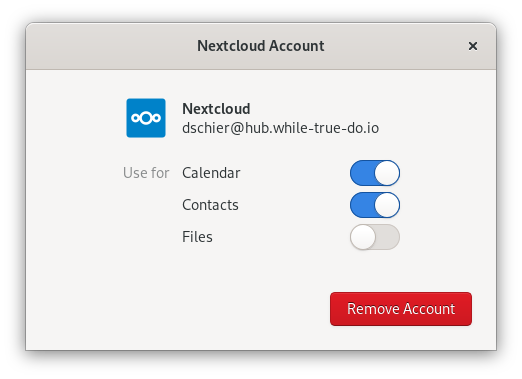Screen dimensions: 522x379
Task: Click the blue Nextcloud logo icon
Action: pos(146,118)
